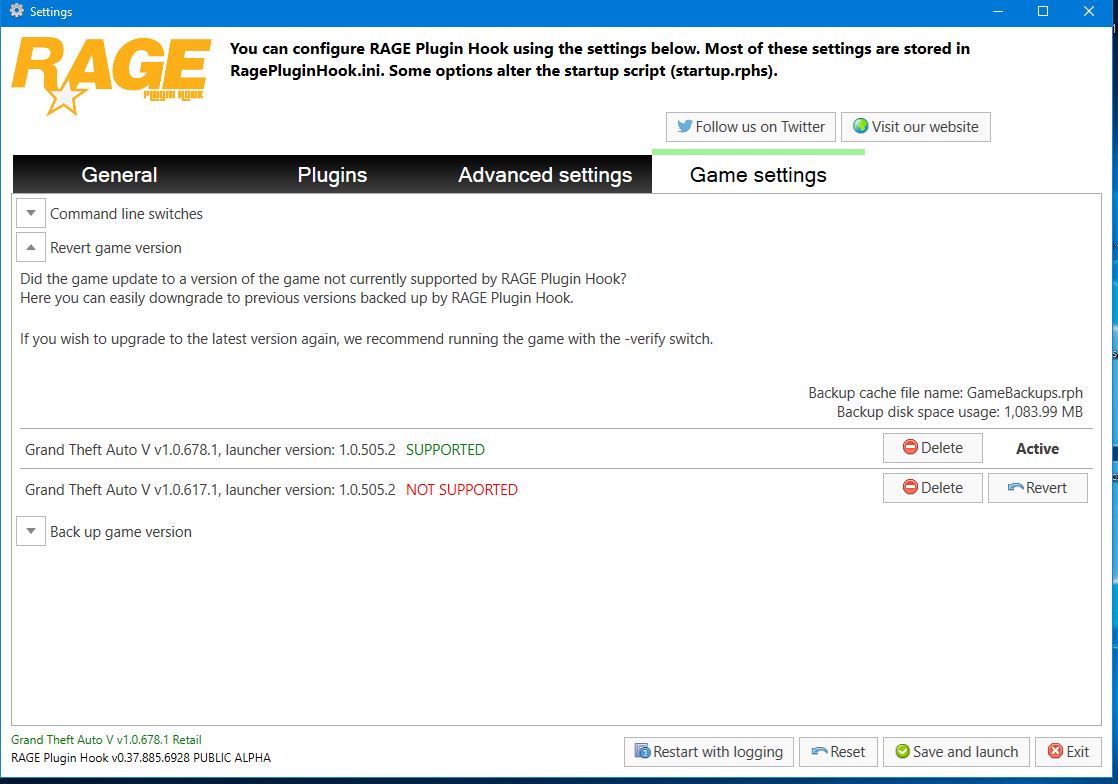Screen dimensions: 1118x784
Task: Expand Back up game version section
Action: tap(31, 531)
